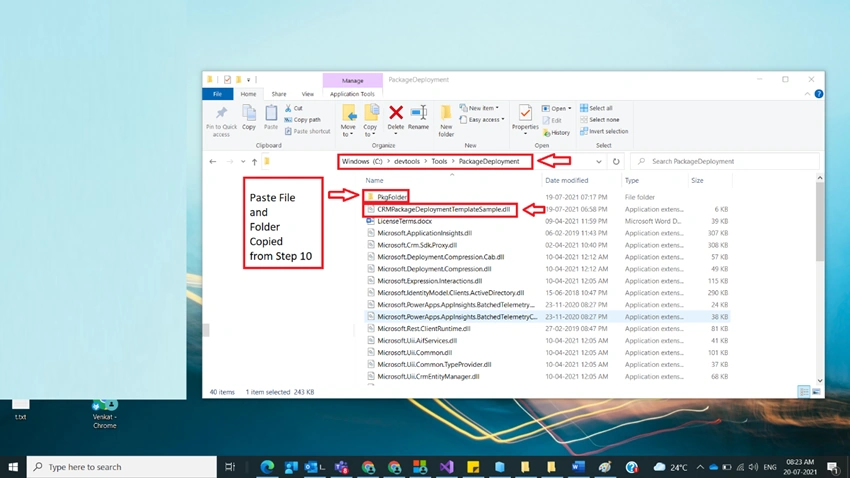The width and height of the screenshot is (850, 478).
Task: Open address bar history dropdown arrow
Action: [598, 162]
